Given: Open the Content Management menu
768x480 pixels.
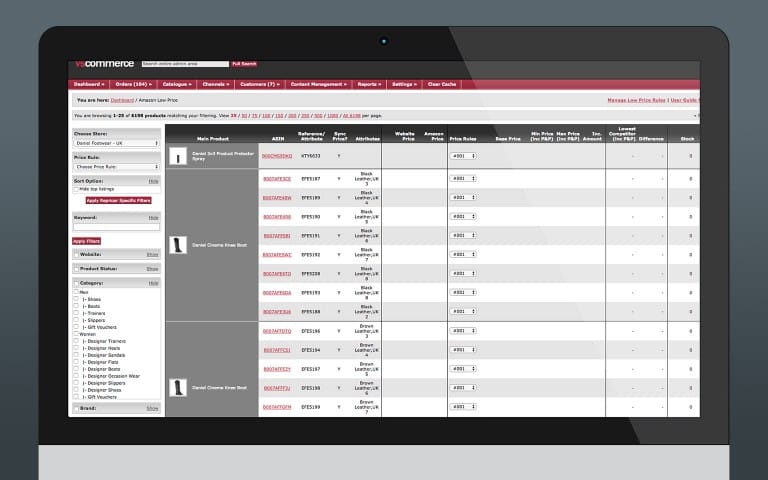Looking at the screenshot, I should tap(318, 84).
